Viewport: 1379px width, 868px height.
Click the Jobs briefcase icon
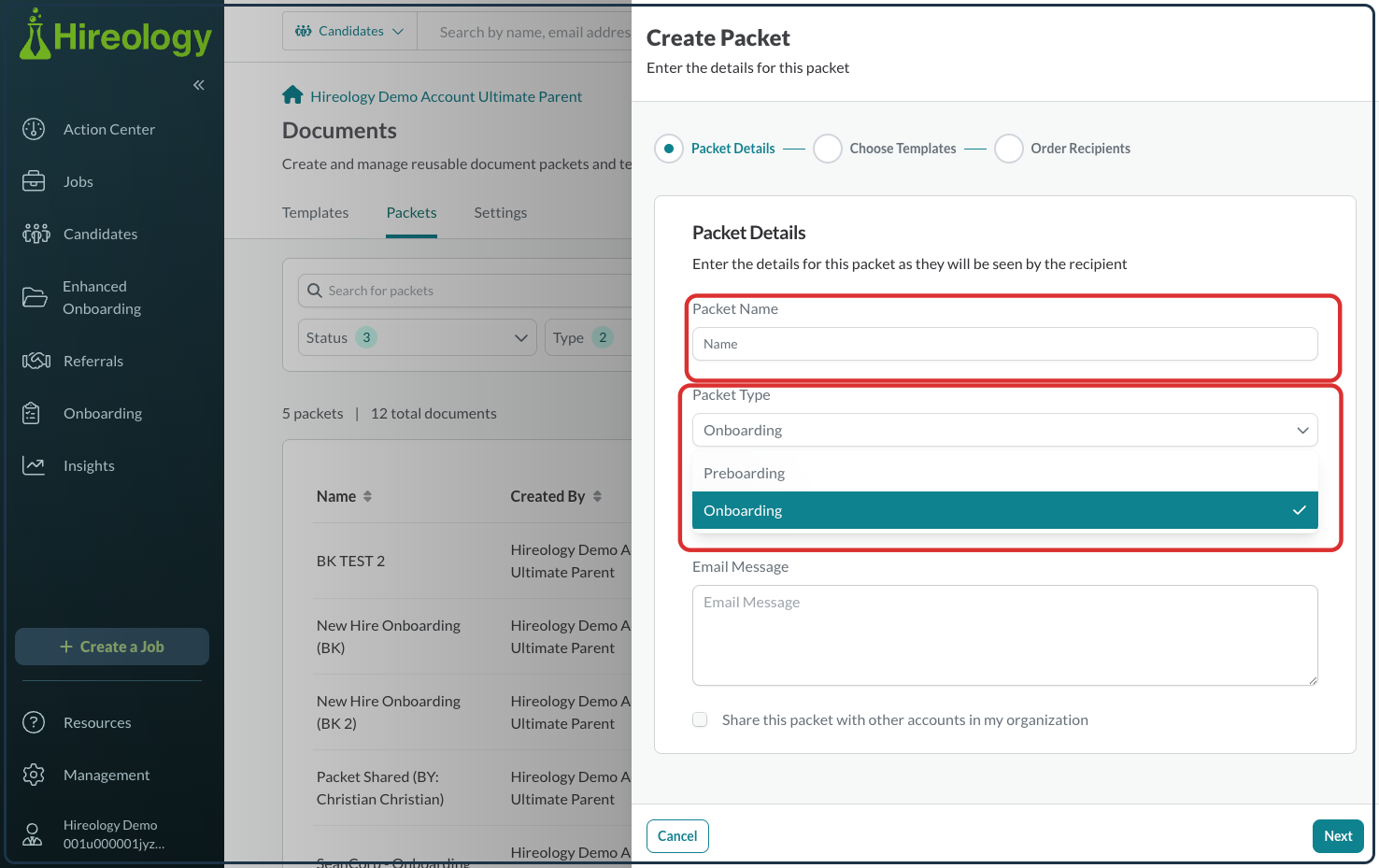(x=34, y=181)
